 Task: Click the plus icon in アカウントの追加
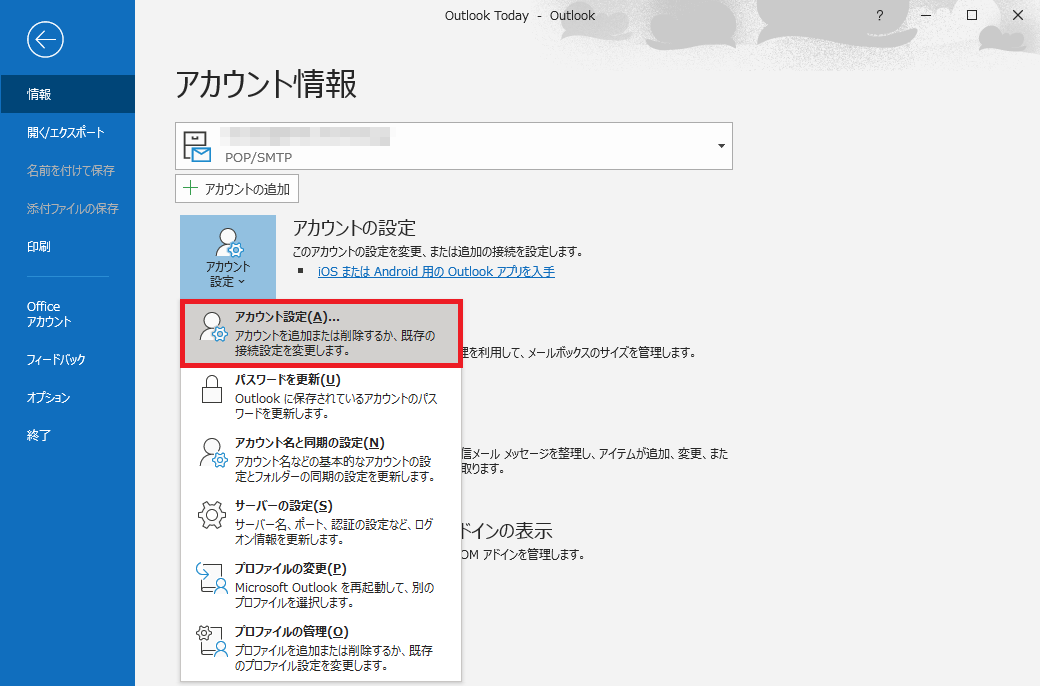point(190,188)
